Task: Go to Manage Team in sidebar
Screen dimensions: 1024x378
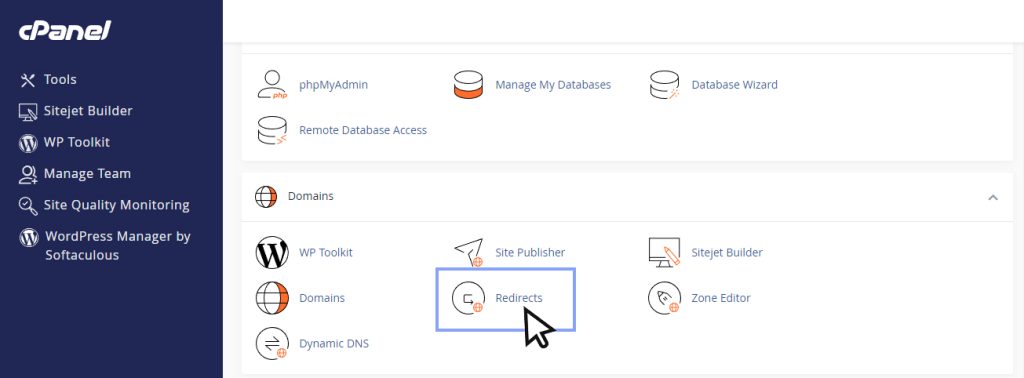Action: pyautogui.click(x=88, y=174)
